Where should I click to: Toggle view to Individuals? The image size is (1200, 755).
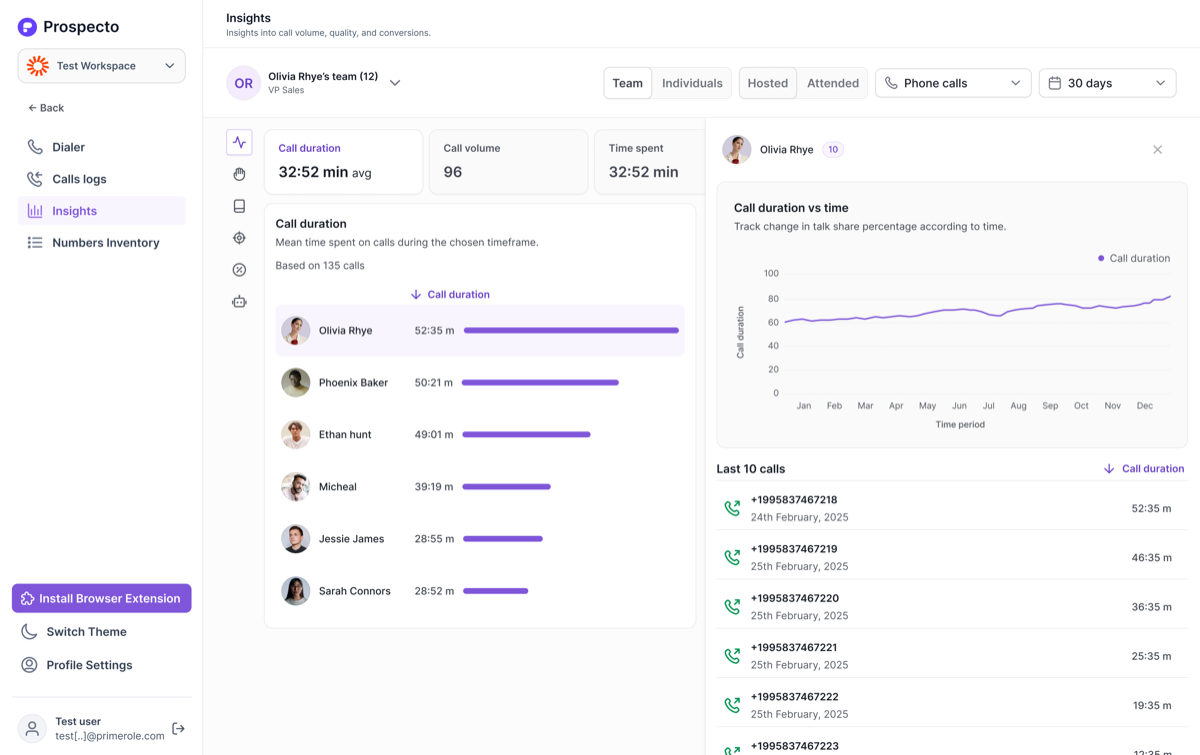coord(692,83)
